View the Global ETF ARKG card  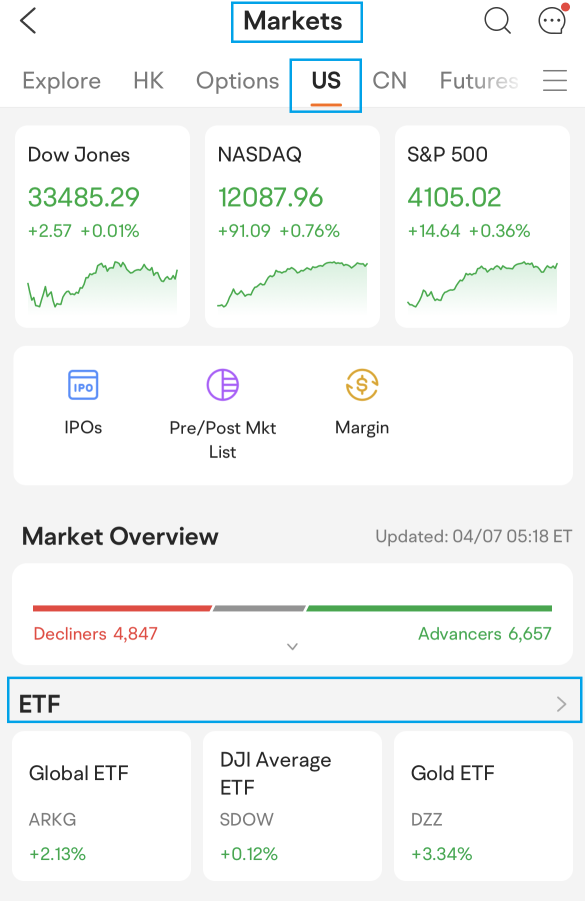100,806
